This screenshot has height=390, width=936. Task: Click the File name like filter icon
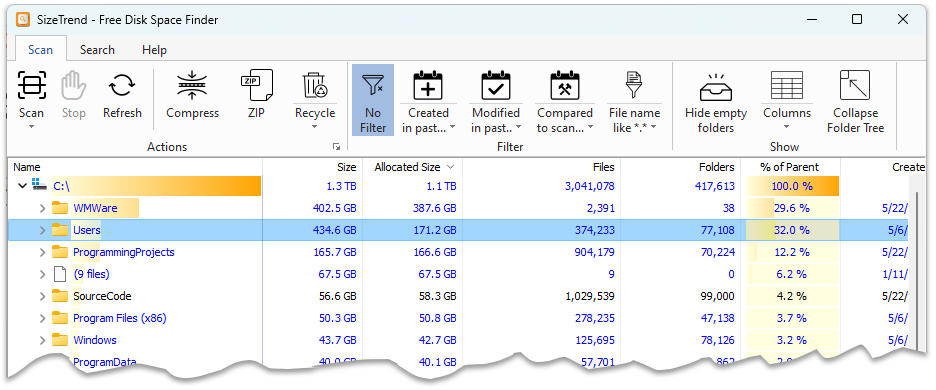point(634,85)
